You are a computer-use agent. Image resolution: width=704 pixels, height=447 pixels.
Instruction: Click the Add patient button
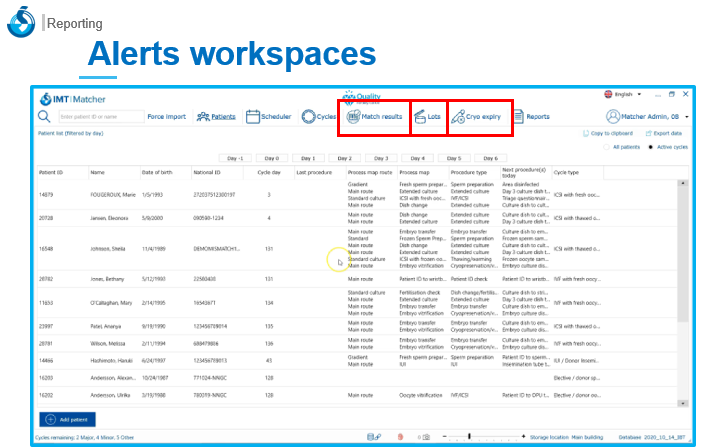click(x=69, y=419)
